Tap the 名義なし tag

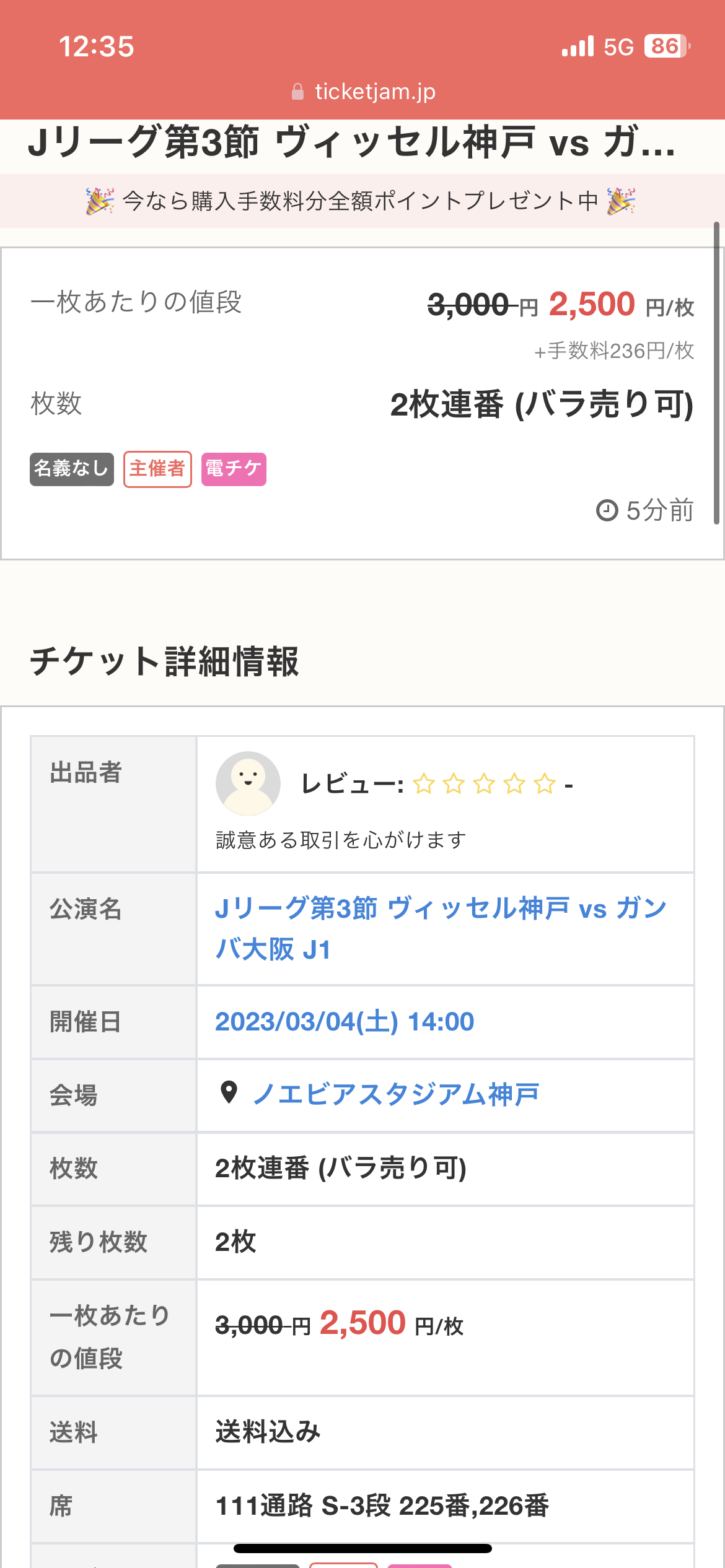72,469
